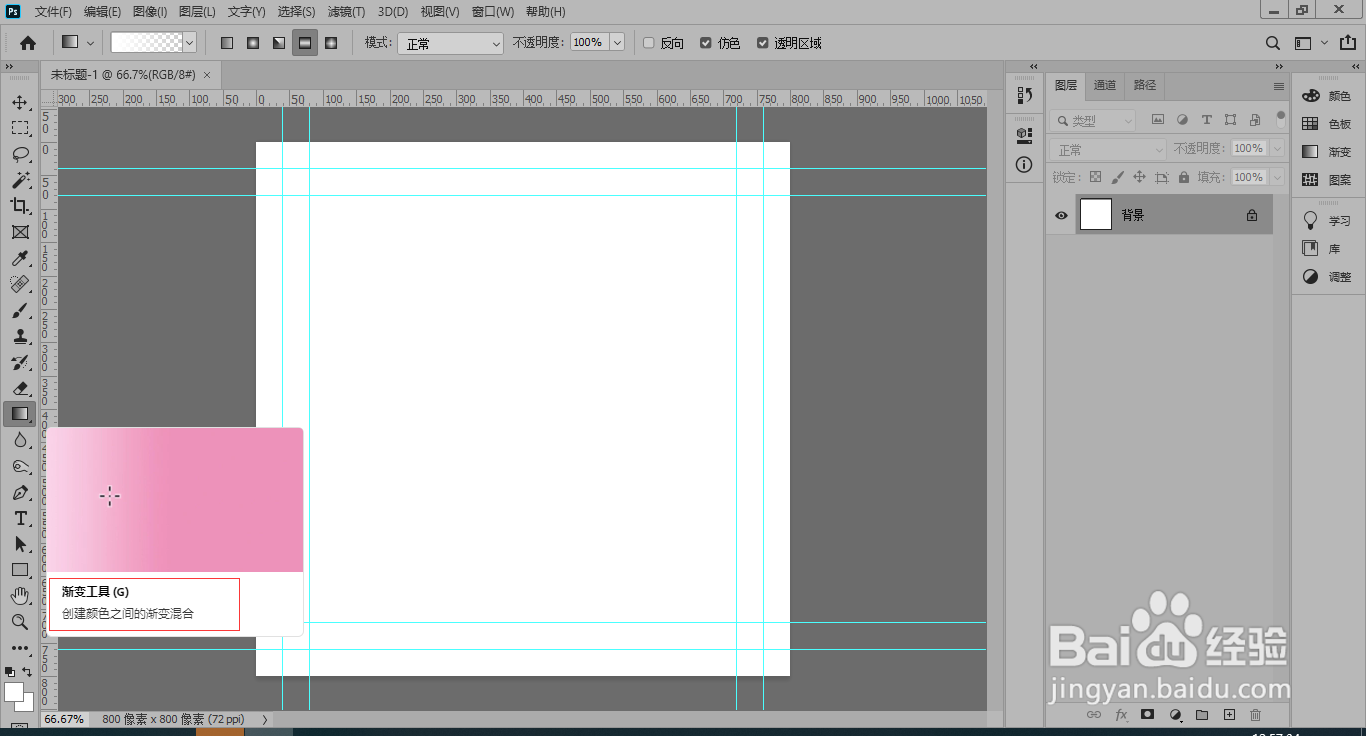Select the Pen tool
Image resolution: width=1366 pixels, height=736 pixels.
pos(20,493)
